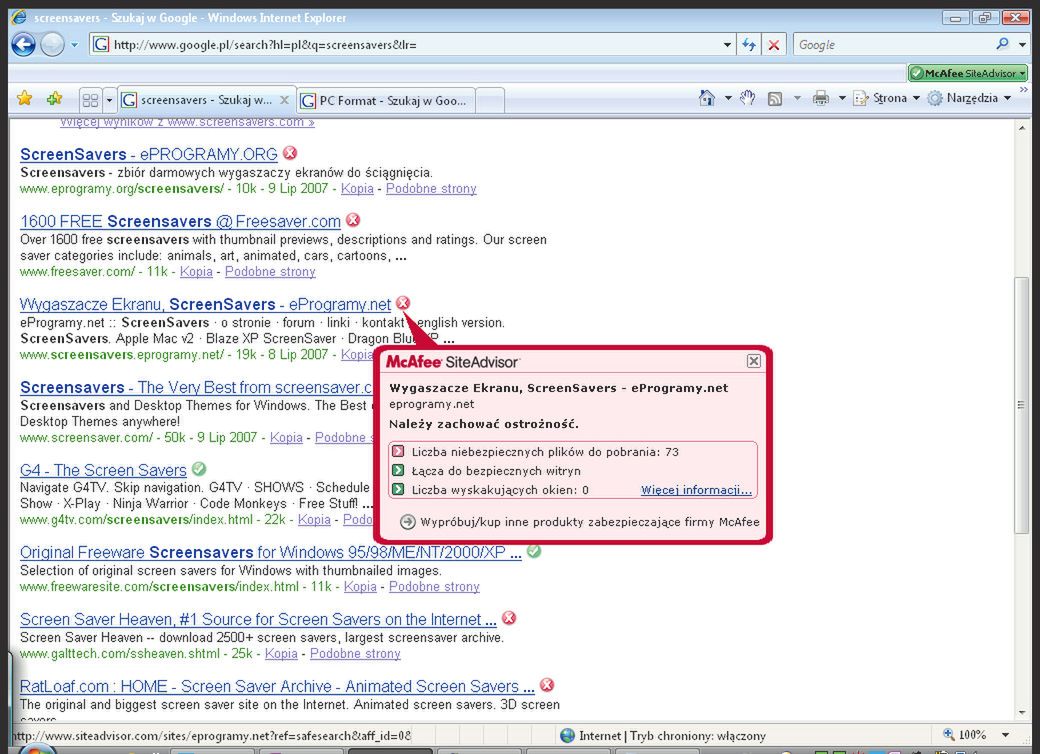
Task: Click the RSS feeds icon
Action: 775,99
